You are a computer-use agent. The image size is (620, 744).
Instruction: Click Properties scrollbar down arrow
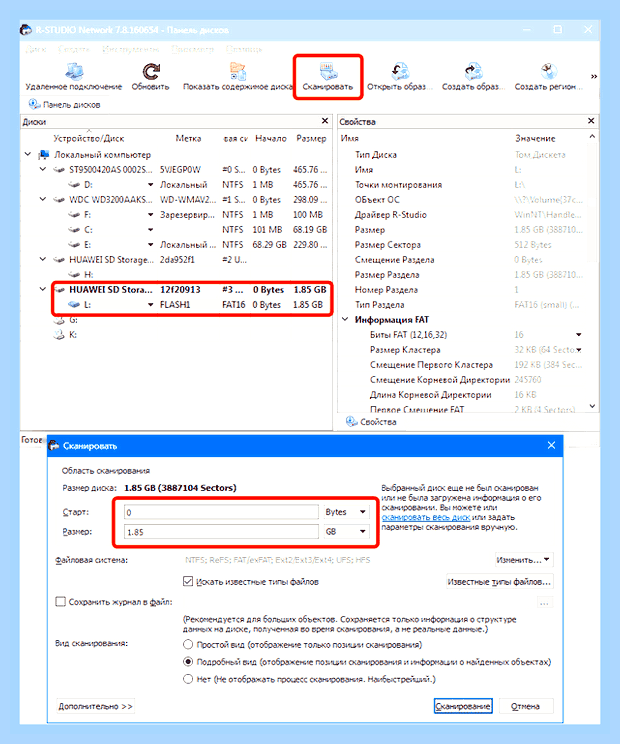(x=592, y=406)
